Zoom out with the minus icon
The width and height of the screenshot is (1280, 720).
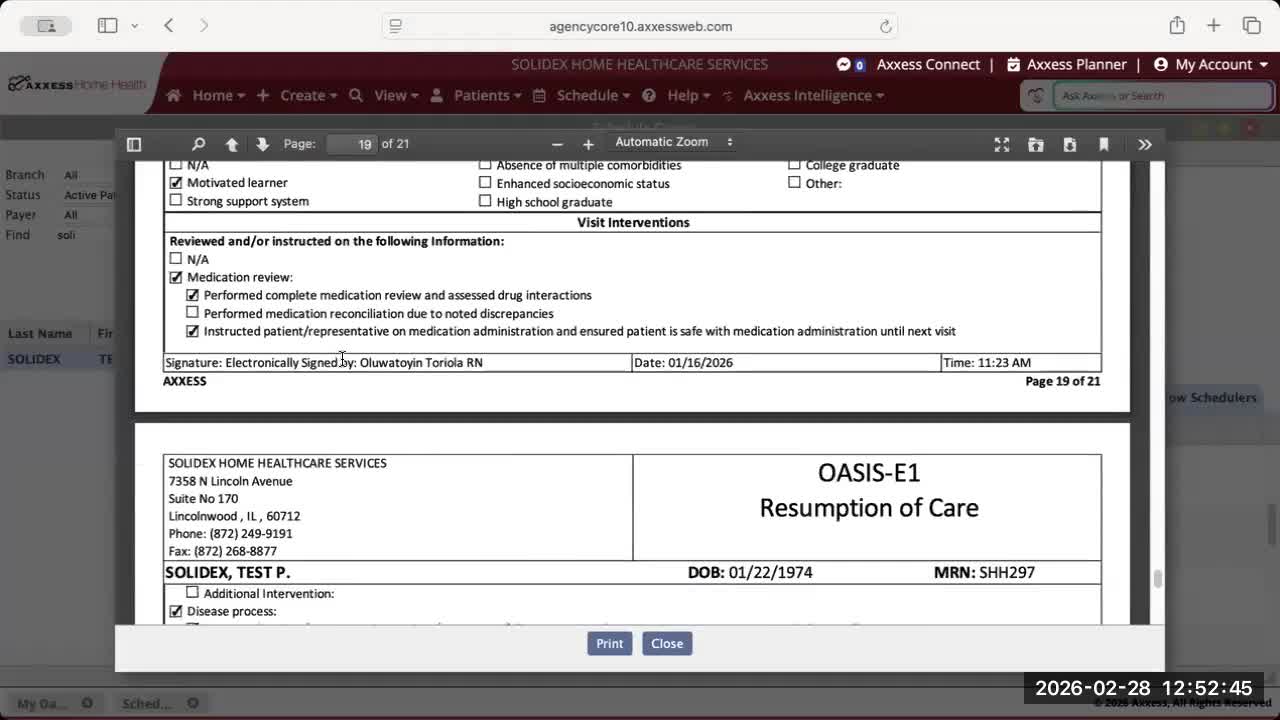(557, 144)
